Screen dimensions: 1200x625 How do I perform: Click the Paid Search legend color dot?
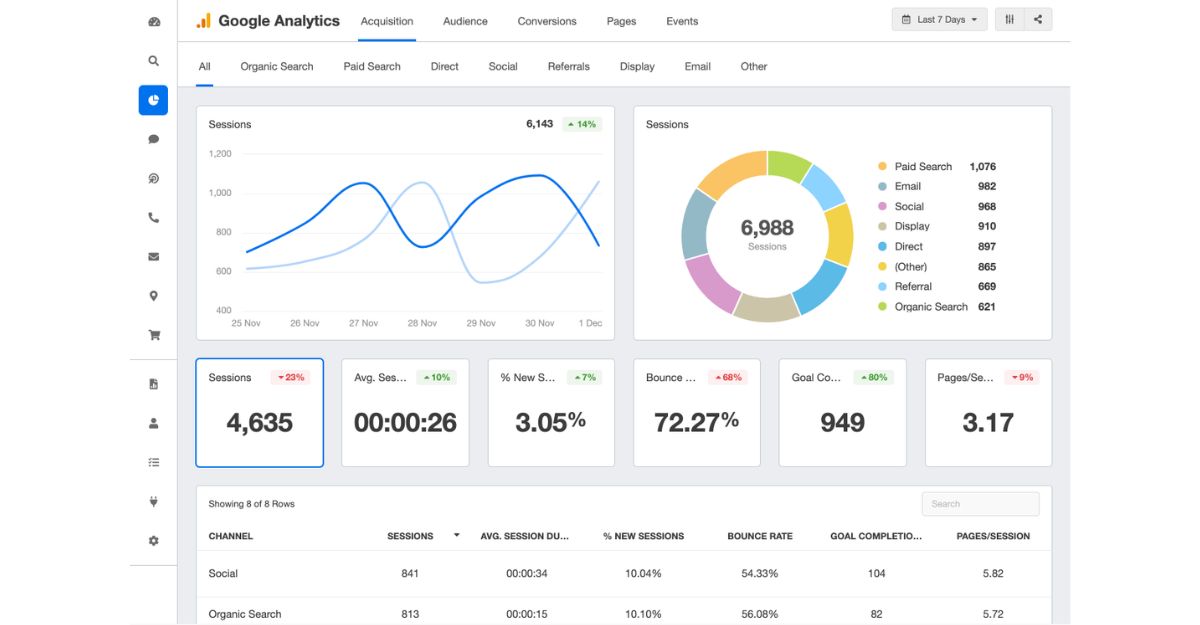pos(882,166)
